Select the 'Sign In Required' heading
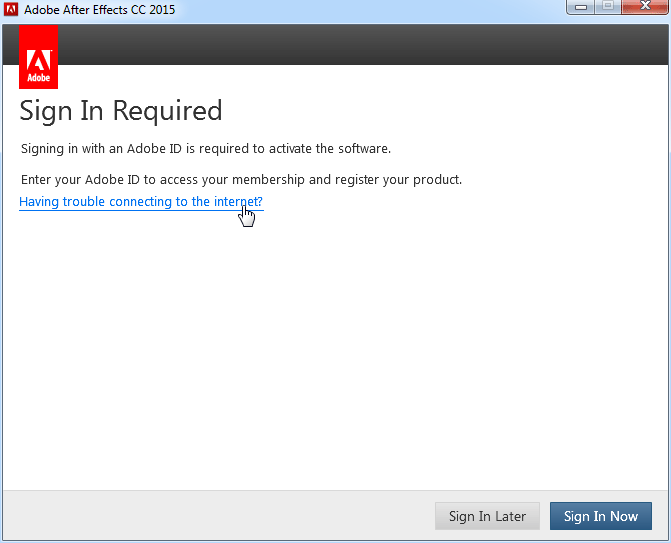671x543 pixels. coord(121,111)
